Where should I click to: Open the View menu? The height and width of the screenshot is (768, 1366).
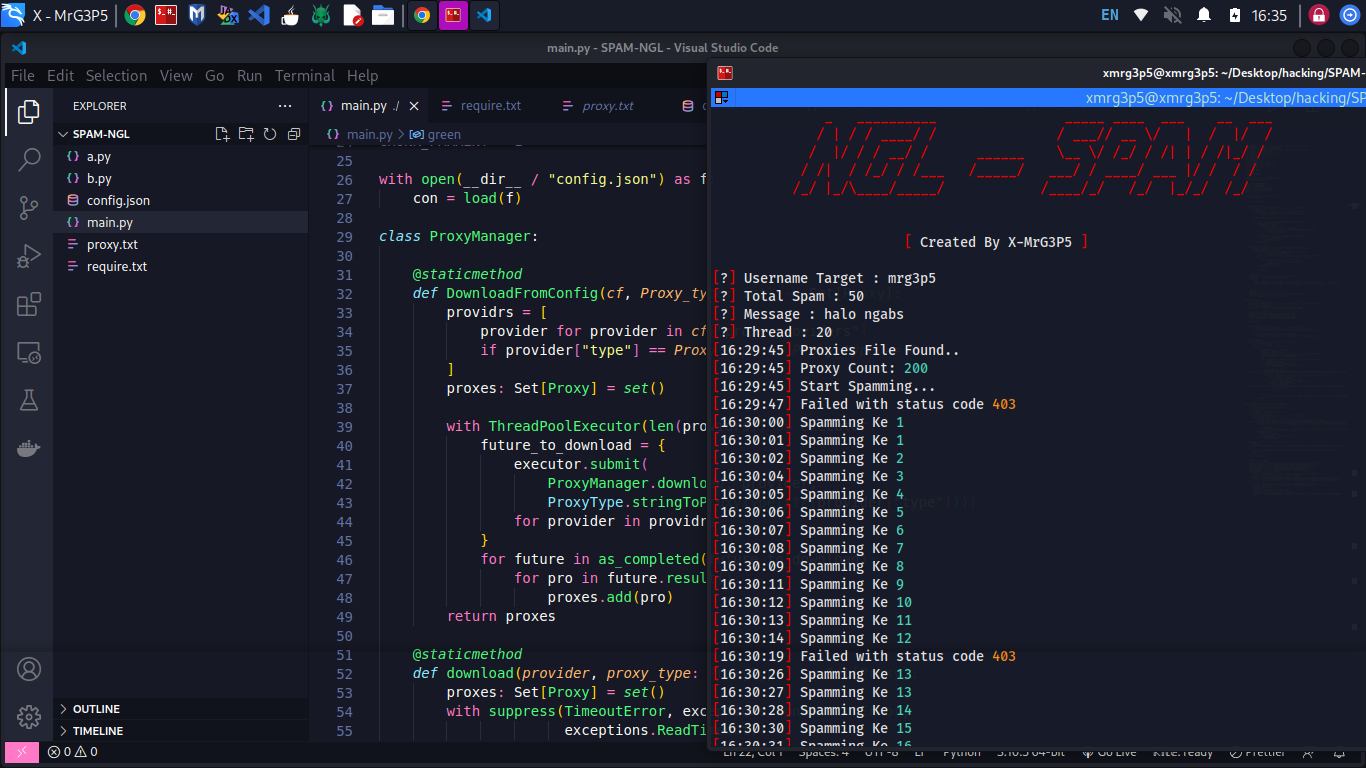[x=176, y=76]
